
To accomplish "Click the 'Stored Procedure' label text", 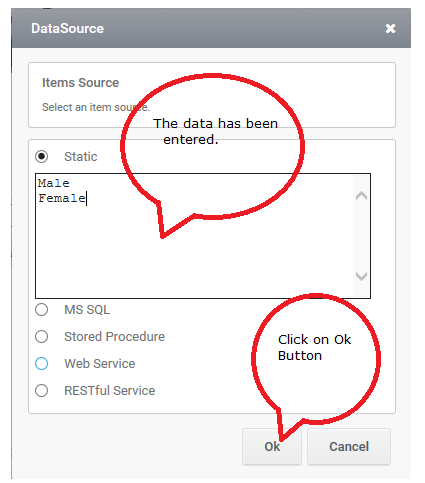I will point(114,337).
